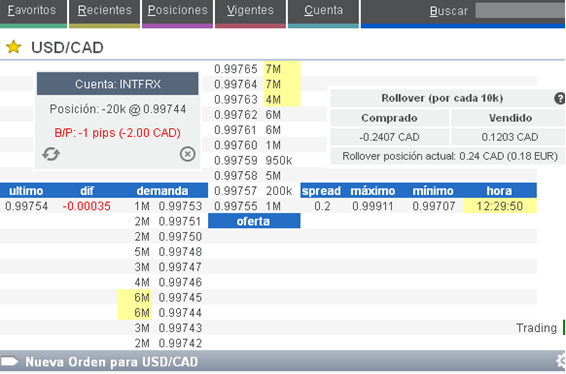Select bid price 0.99748

click(x=180, y=252)
